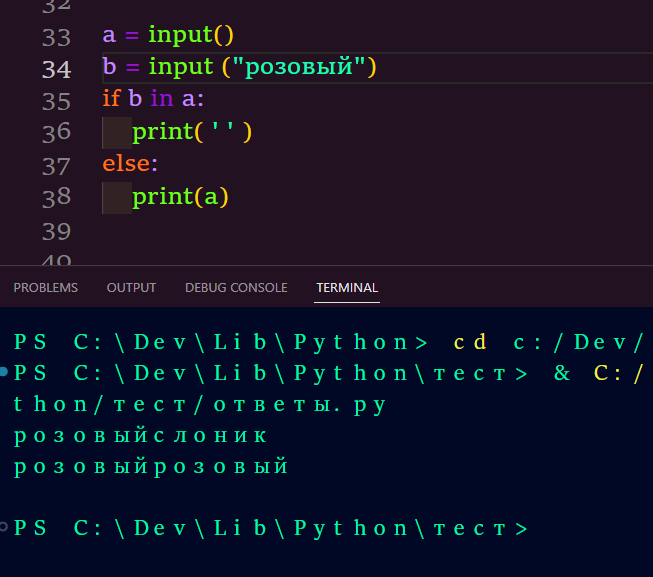Click the blue command-success dot in terminal gutter
The width and height of the screenshot is (653, 577).
4,372
